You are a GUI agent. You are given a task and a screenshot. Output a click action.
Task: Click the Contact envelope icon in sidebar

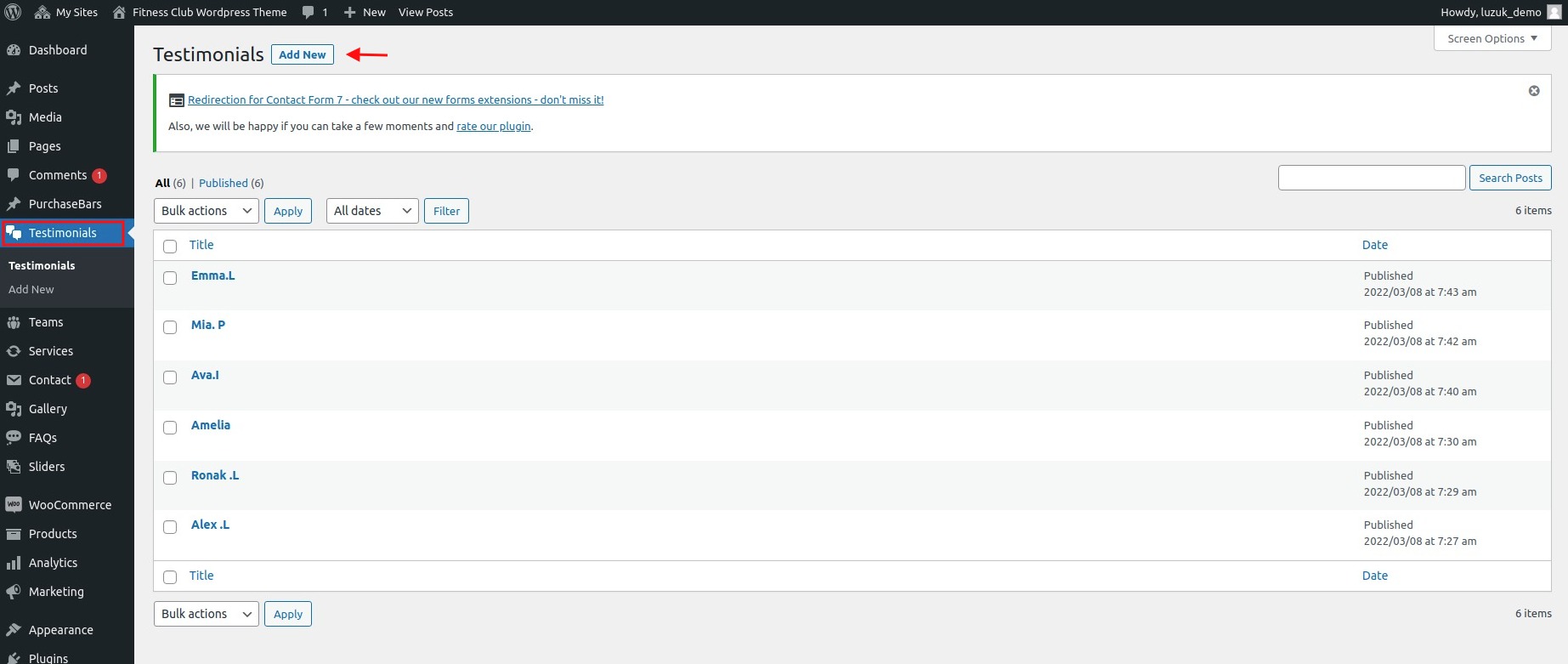[x=14, y=380]
